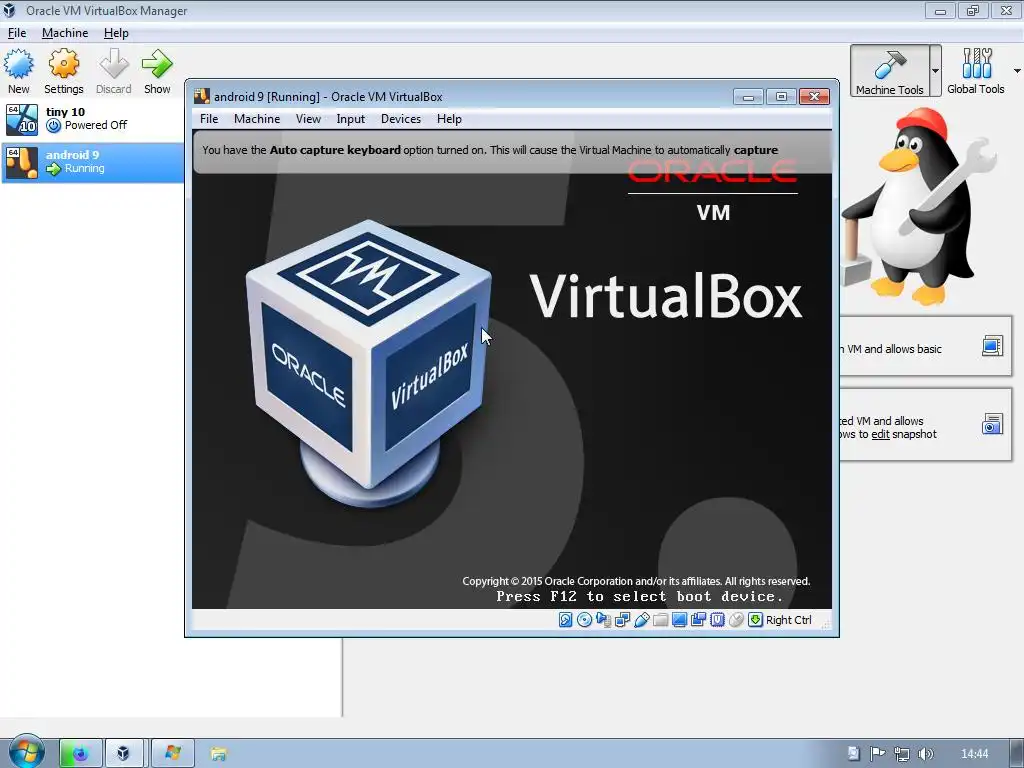Click the volume speaker tray icon

coord(925,754)
